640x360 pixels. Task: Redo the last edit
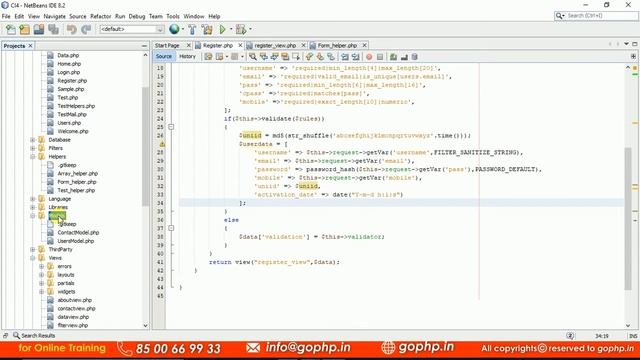pos(86,29)
